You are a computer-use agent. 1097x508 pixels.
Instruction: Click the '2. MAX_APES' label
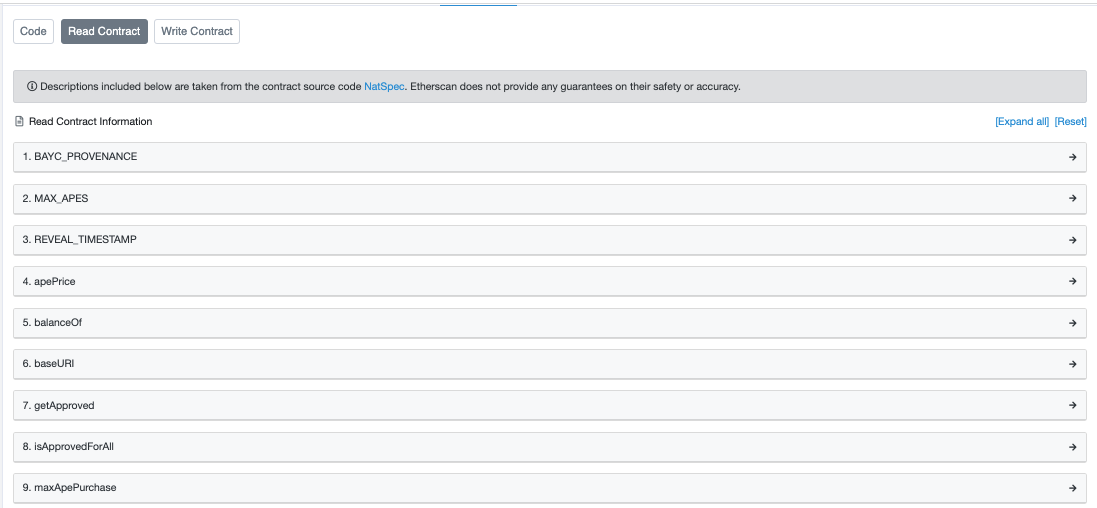tap(55, 199)
